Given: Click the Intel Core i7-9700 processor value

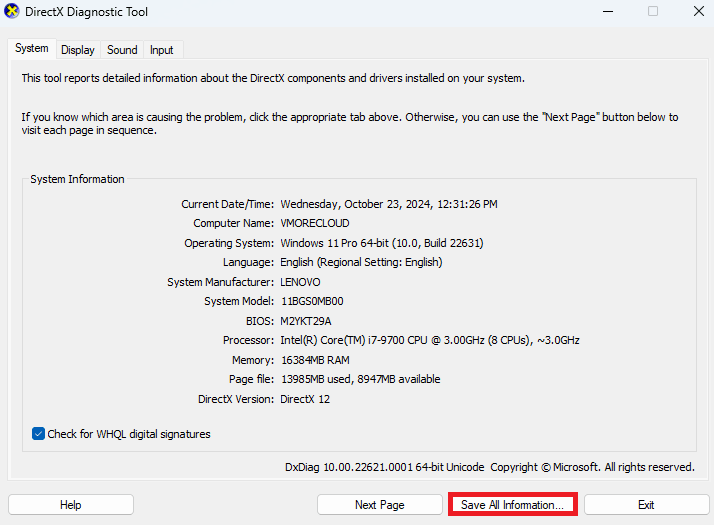Looking at the screenshot, I should pyautogui.click(x=429, y=340).
